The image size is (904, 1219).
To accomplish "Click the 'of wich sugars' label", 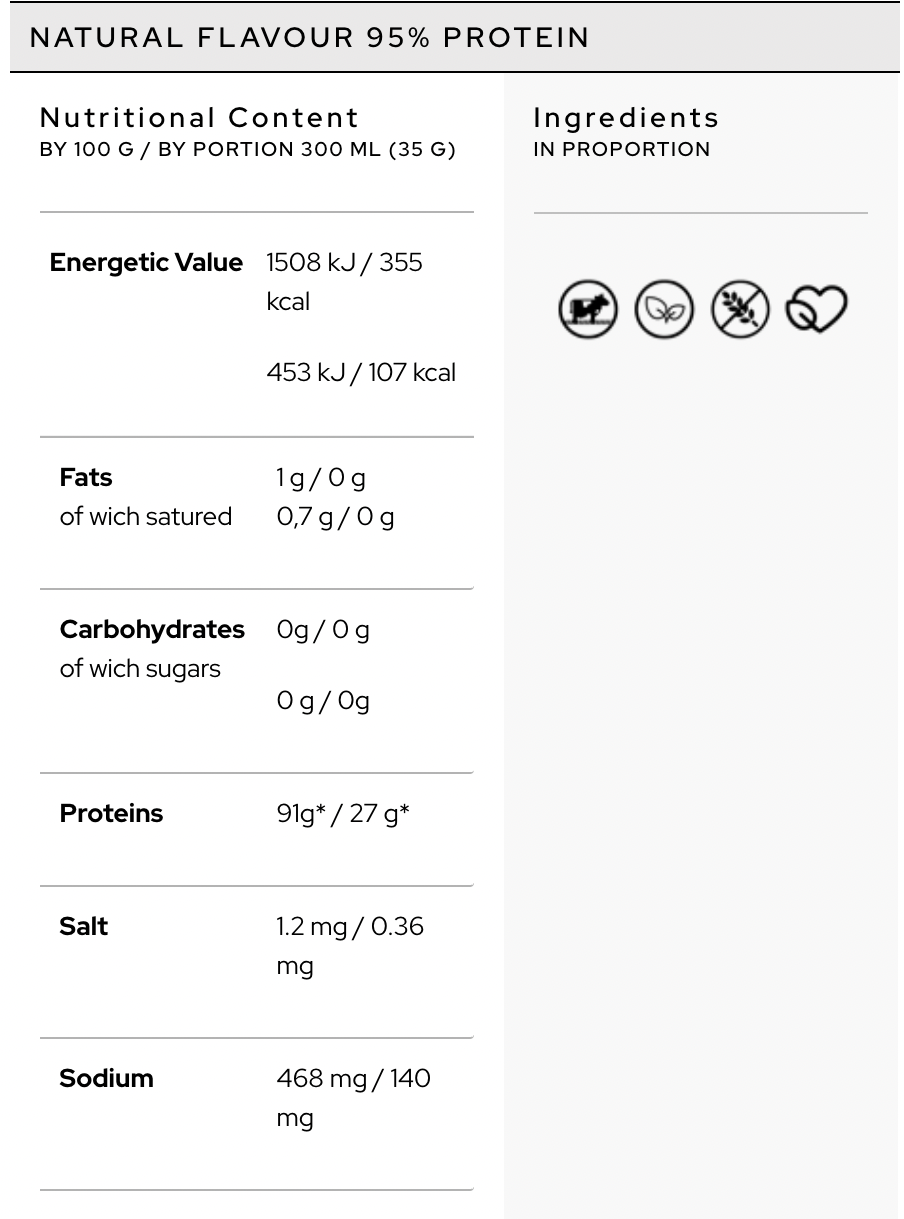I will [140, 669].
